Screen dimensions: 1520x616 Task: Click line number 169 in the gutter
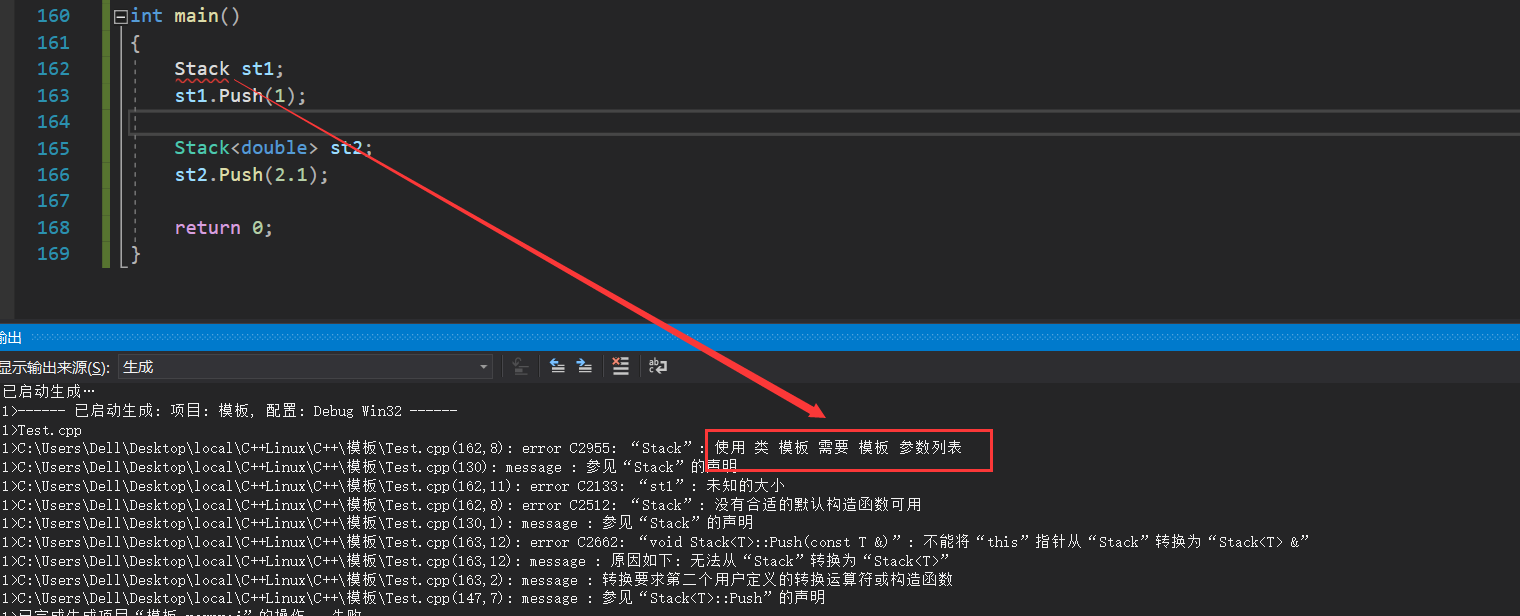(53, 254)
